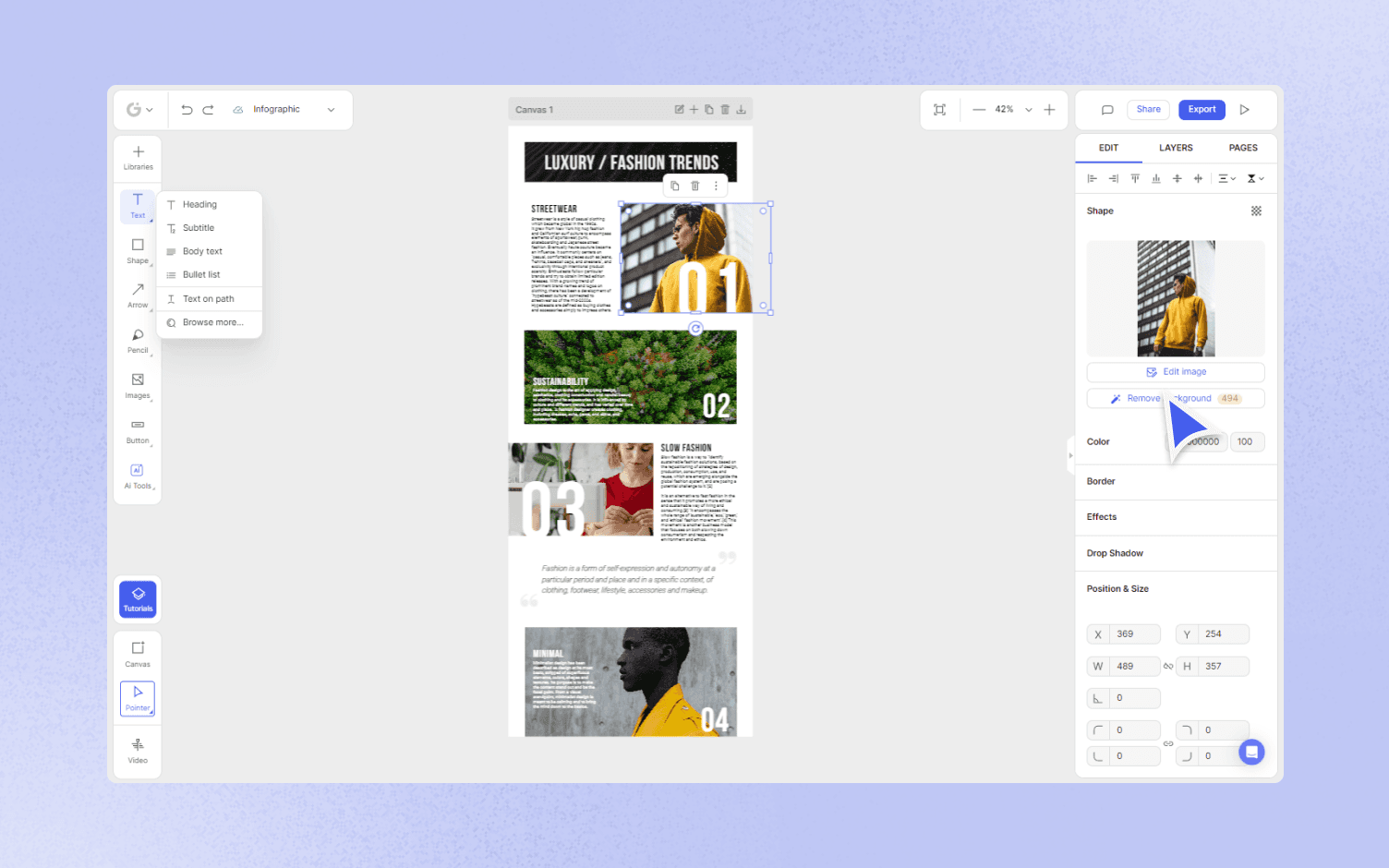Click the Edit image button

1175,371
